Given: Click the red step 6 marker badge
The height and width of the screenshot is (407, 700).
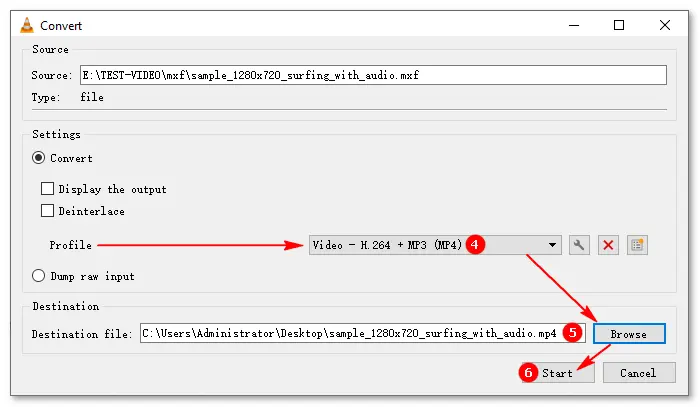Looking at the screenshot, I should (527, 372).
